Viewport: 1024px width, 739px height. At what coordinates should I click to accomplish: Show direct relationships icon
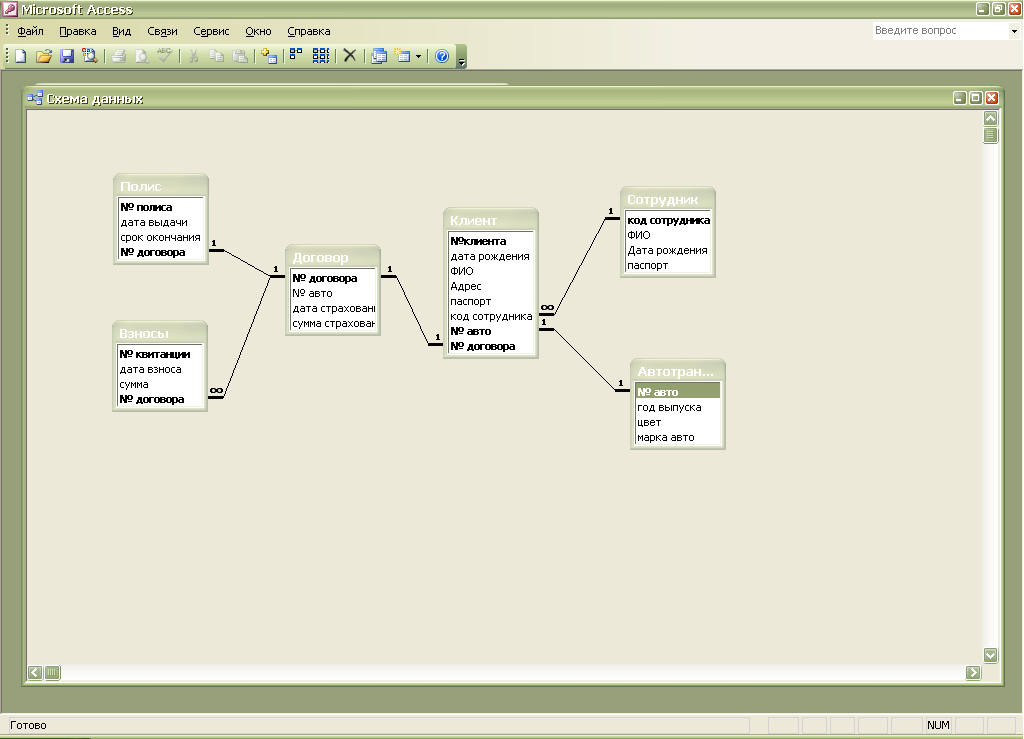[x=296, y=56]
